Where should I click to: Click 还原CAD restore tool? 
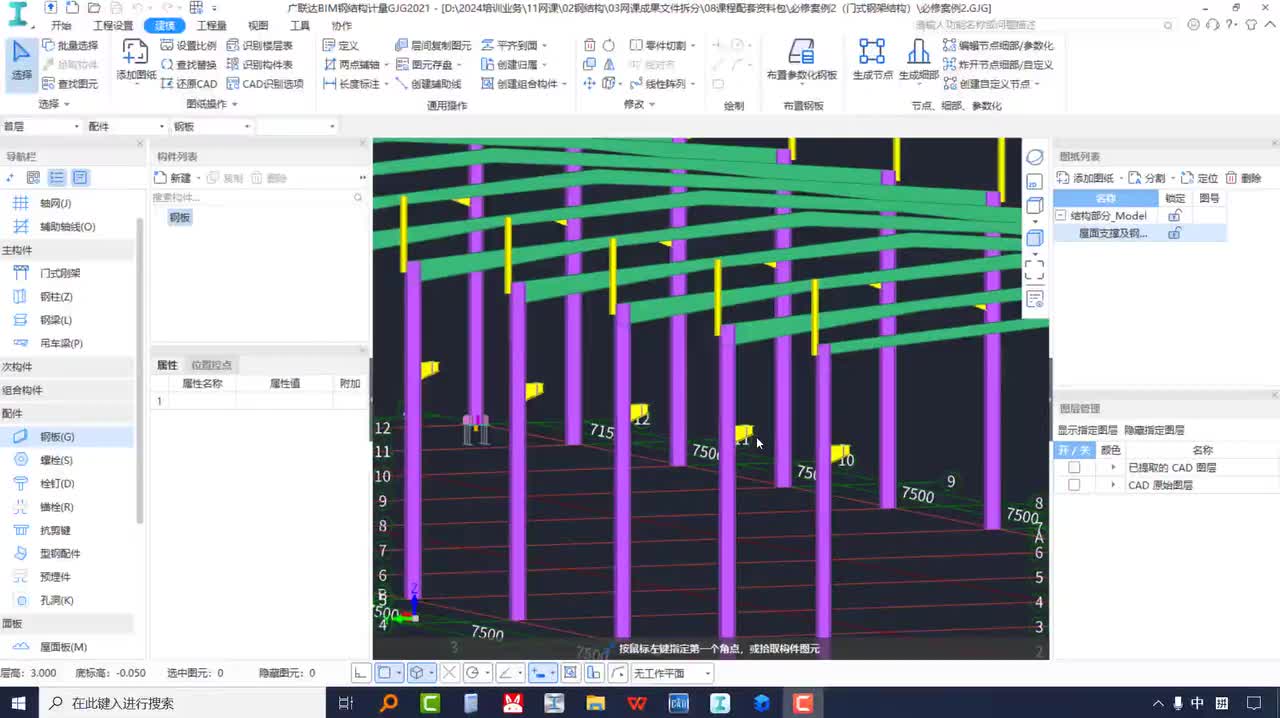(188, 84)
